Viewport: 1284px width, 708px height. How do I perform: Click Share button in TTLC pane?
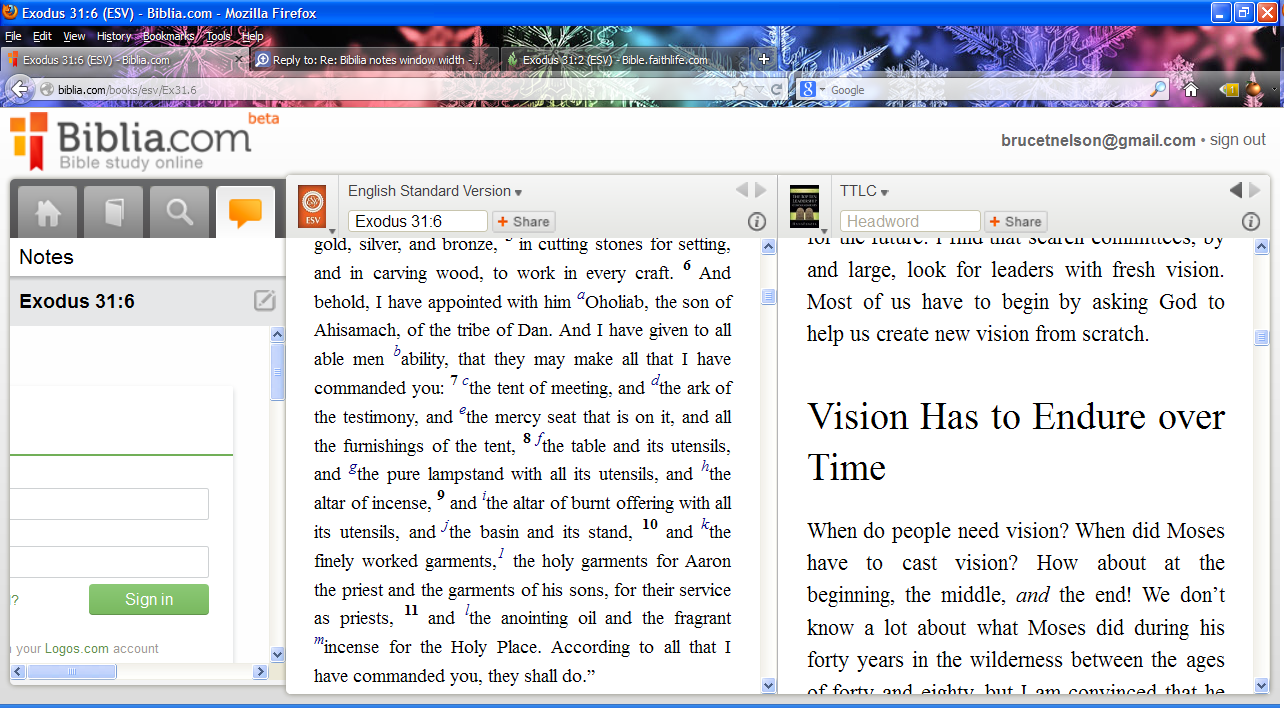click(x=1015, y=222)
